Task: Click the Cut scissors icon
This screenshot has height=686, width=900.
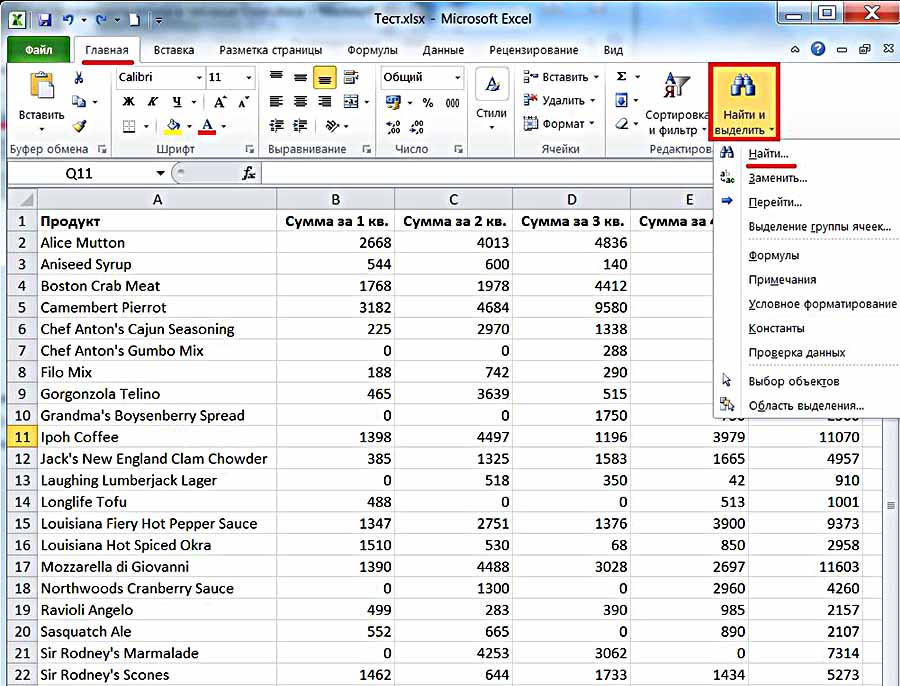Action: pos(79,77)
